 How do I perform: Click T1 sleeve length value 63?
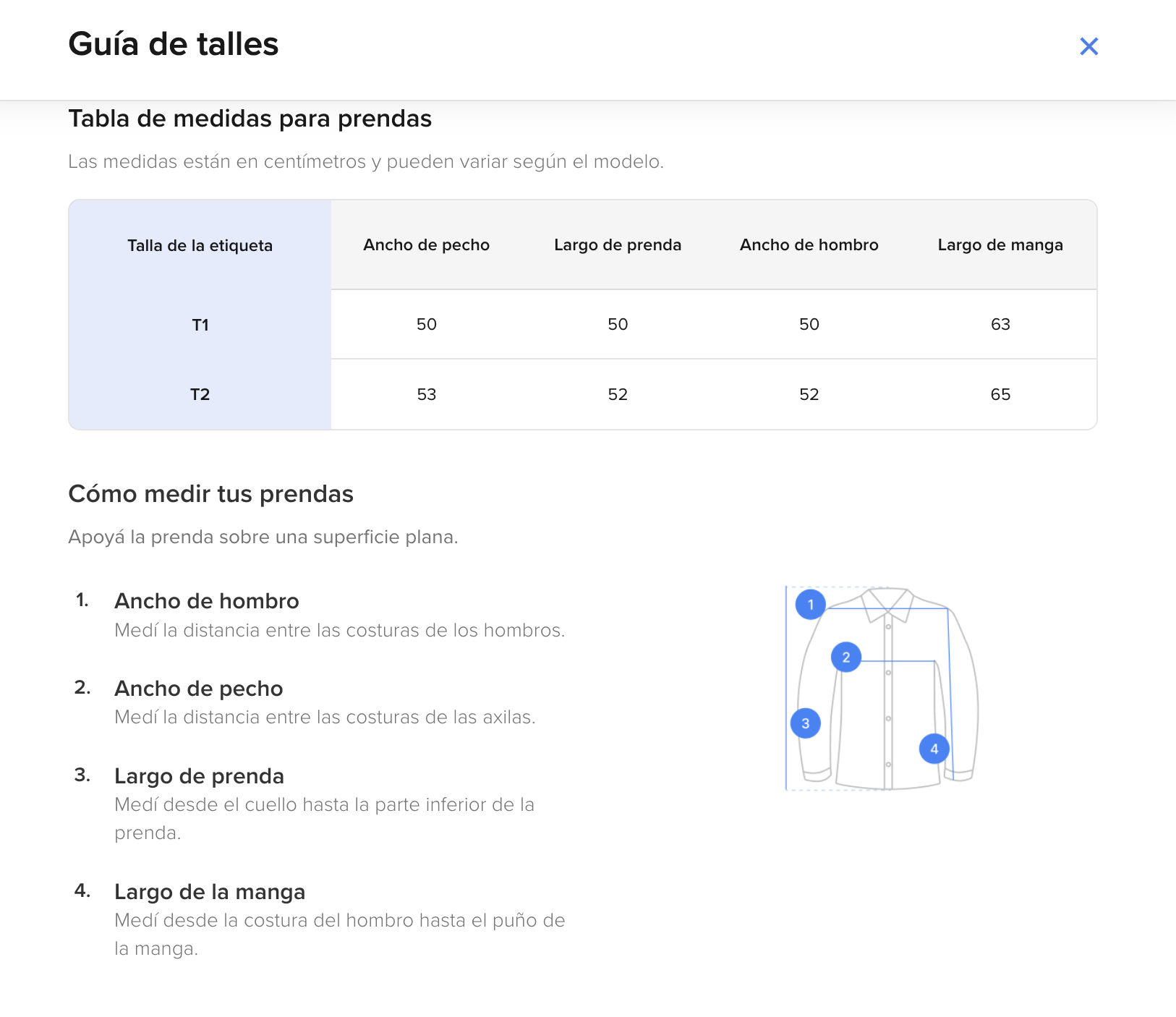point(1000,324)
